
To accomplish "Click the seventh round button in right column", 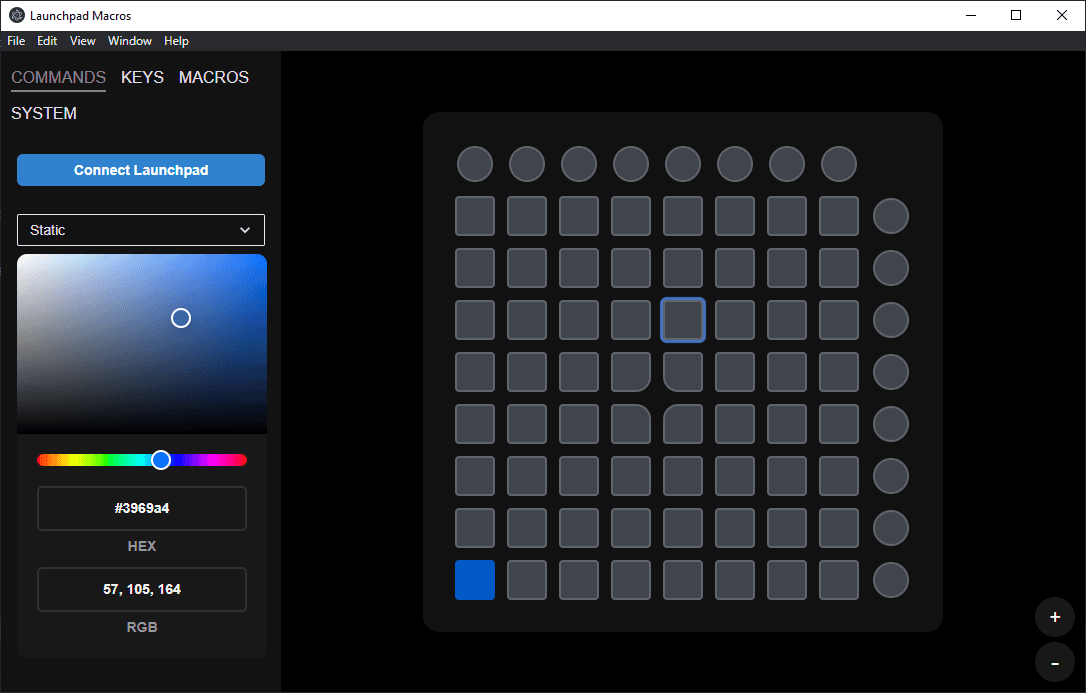I will pyautogui.click(x=891, y=528).
